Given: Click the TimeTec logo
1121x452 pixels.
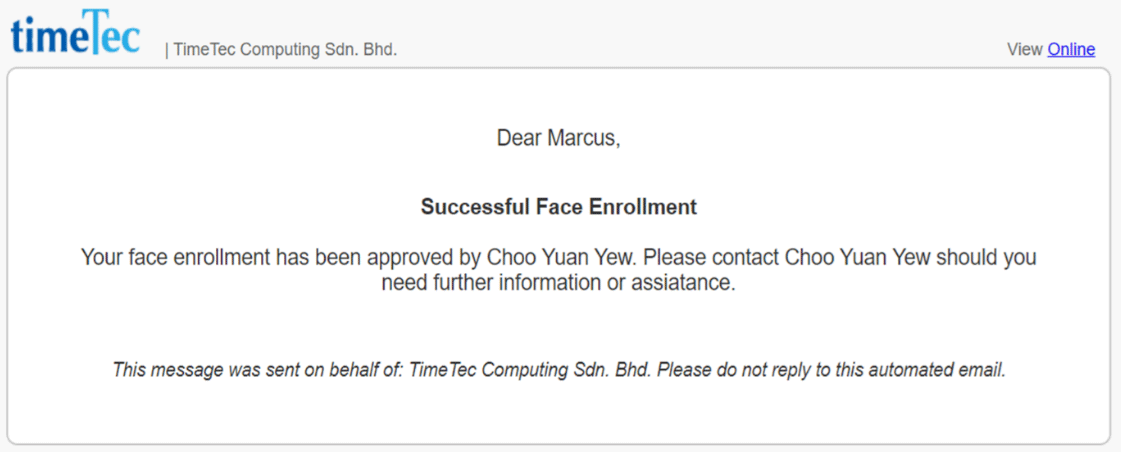Looking at the screenshot, I should pos(75,32).
